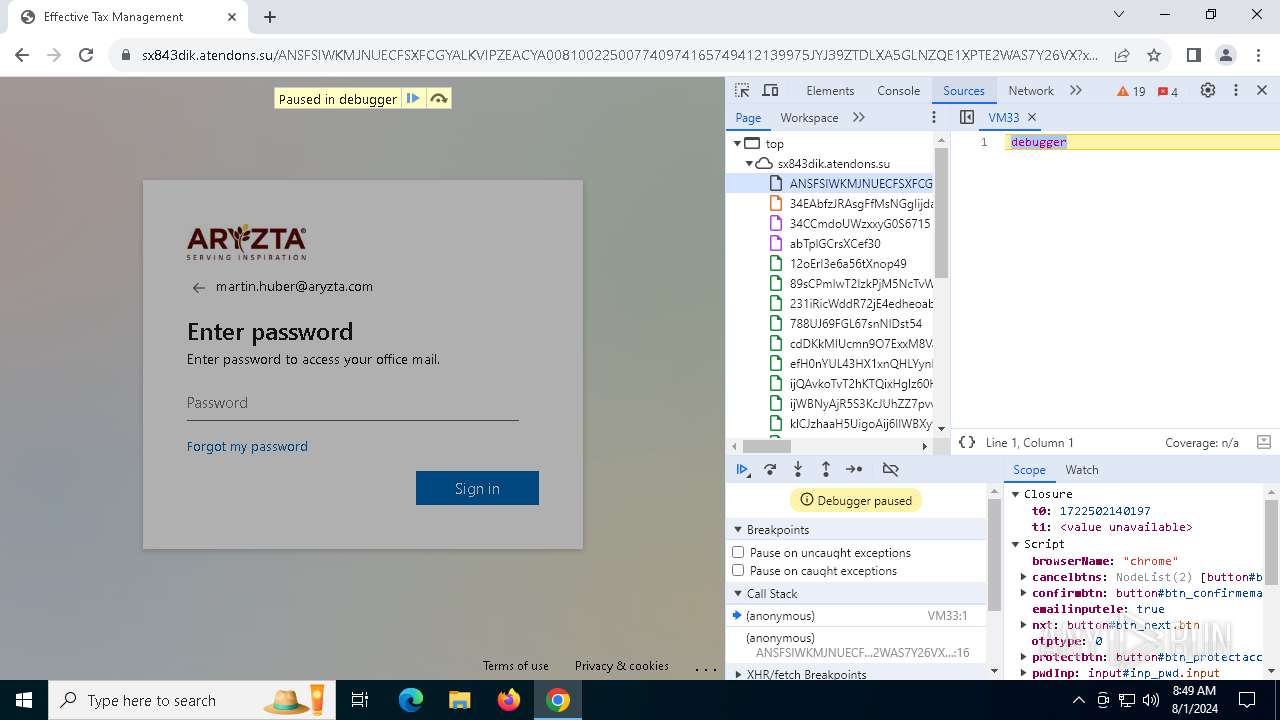This screenshot has width=1280, height=720.
Task: Click the back arrow beside the email
Action: (198, 287)
